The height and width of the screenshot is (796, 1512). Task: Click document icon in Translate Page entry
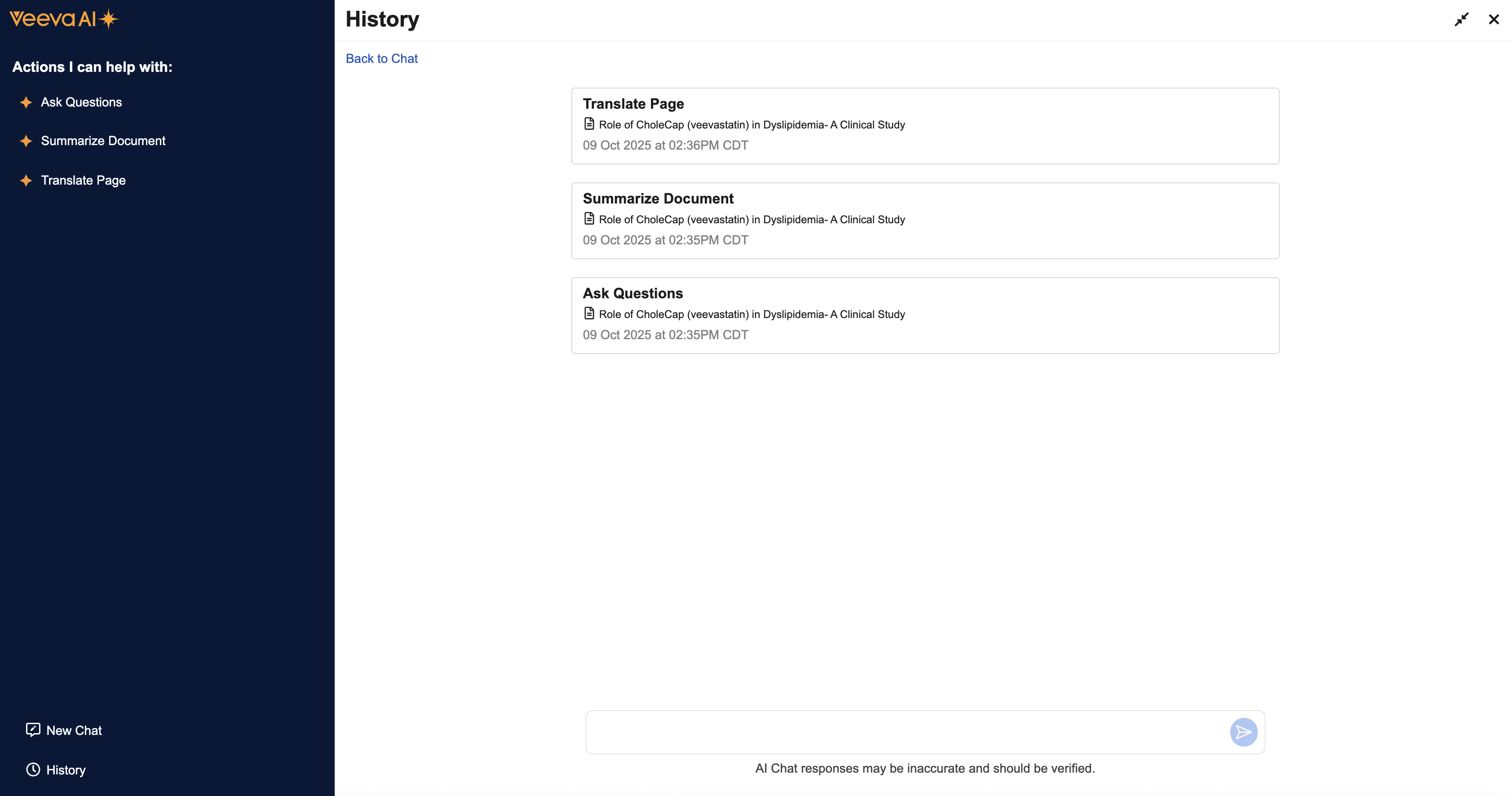pos(589,124)
